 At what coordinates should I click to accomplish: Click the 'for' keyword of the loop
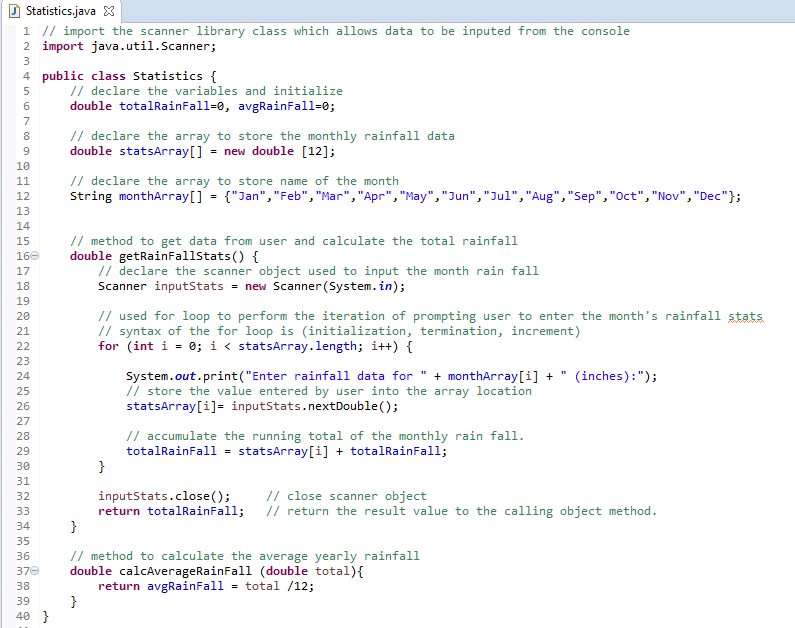[108, 346]
